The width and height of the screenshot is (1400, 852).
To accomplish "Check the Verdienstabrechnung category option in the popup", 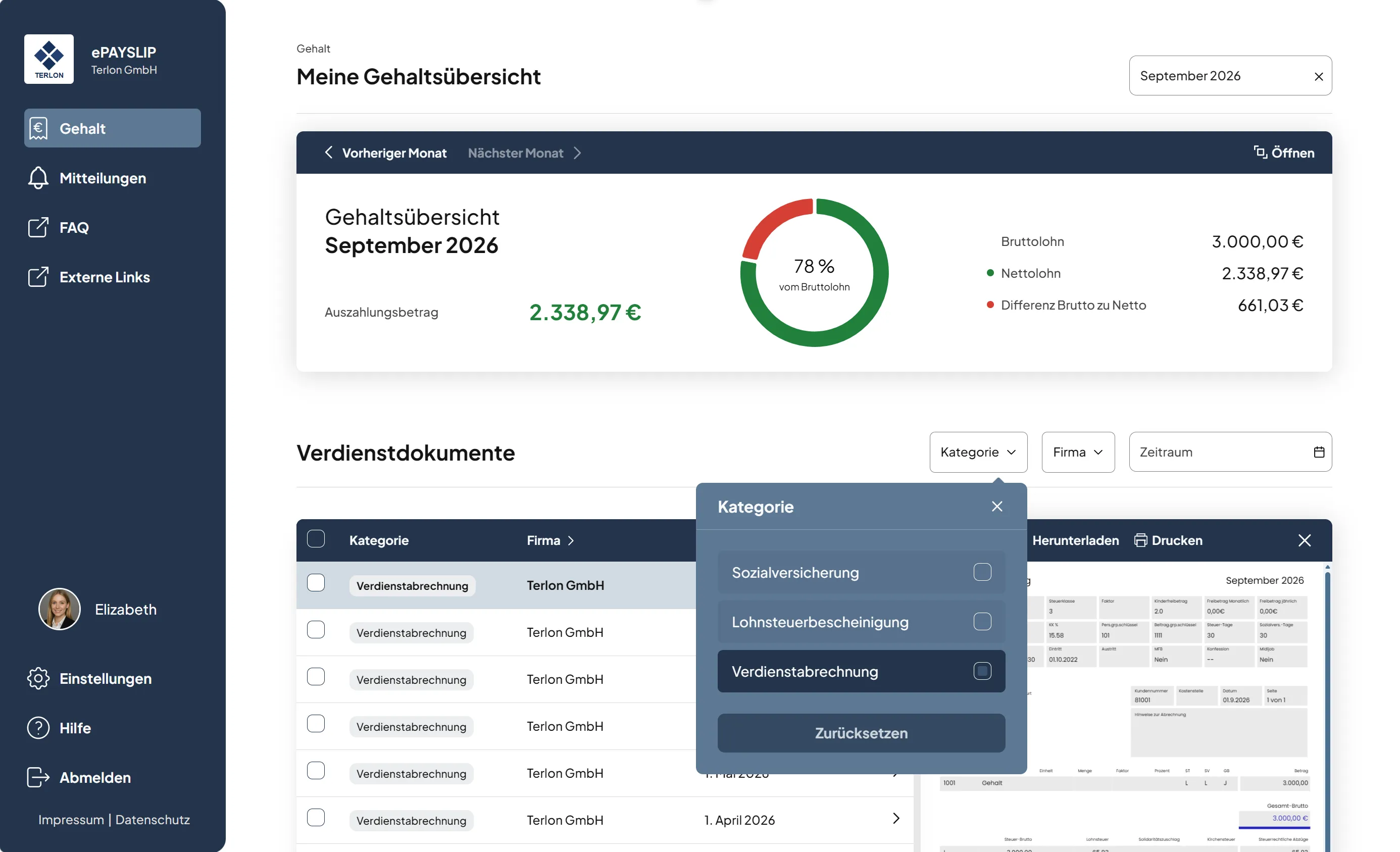I will (982, 671).
